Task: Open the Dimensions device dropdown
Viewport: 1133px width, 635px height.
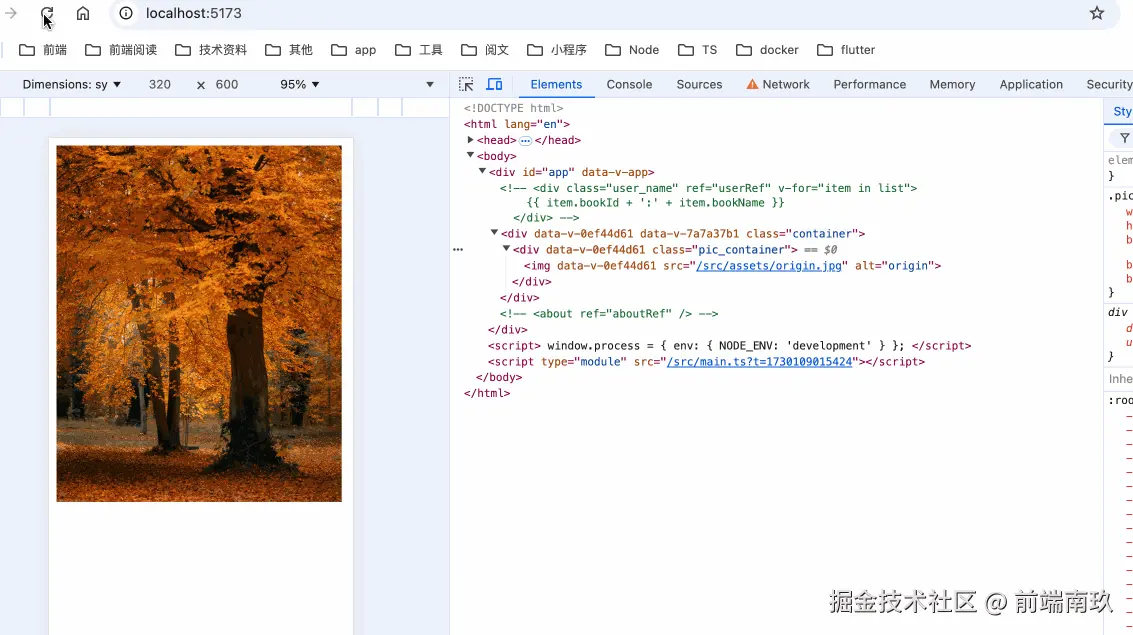Action: click(x=72, y=85)
